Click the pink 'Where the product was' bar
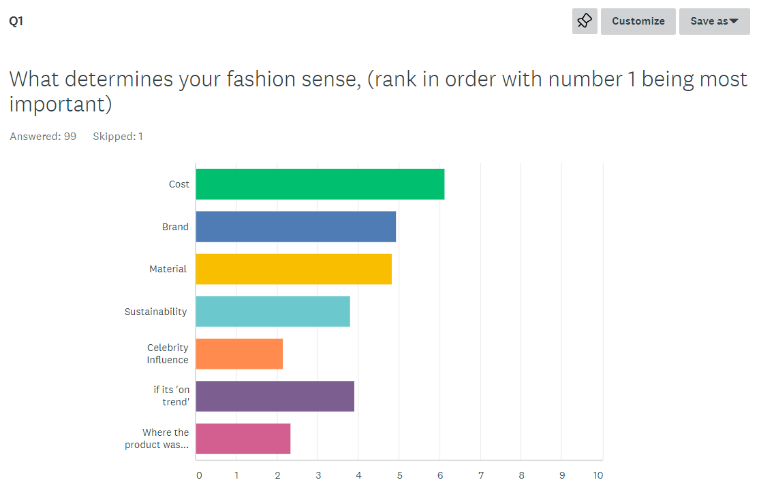The image size is (757, 500). pyautogui.click(x=243, y=439)
